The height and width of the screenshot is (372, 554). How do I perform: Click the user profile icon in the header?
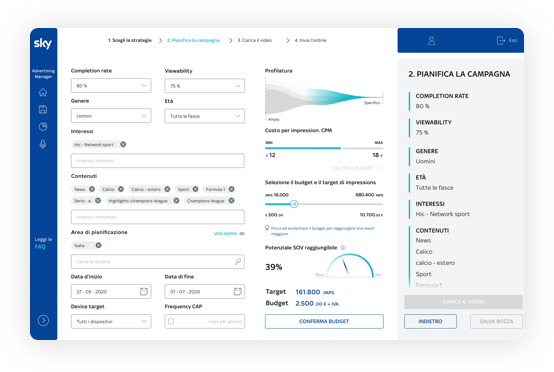coord(431,41)
